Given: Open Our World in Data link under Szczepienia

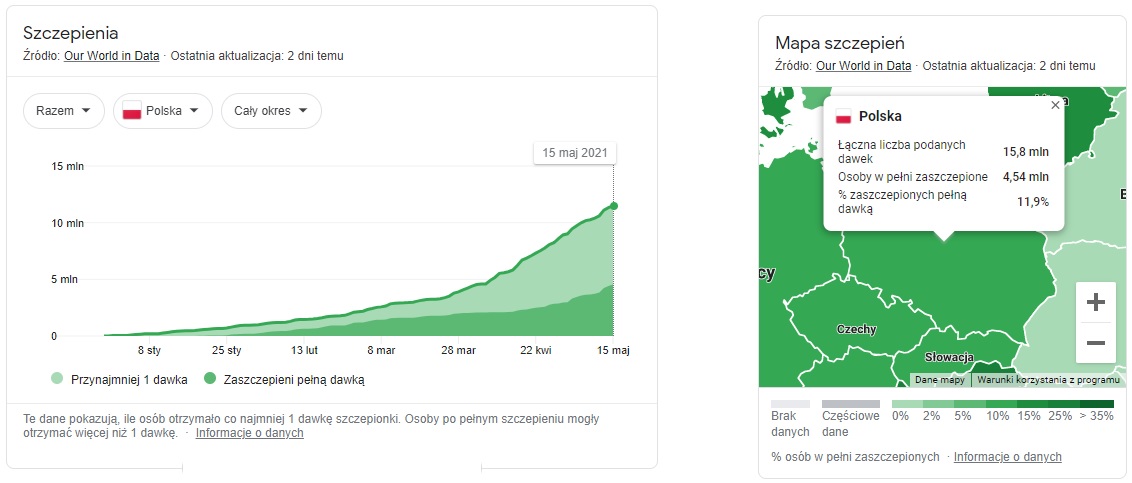Looking at the screenshot, I should pos(111,56).
